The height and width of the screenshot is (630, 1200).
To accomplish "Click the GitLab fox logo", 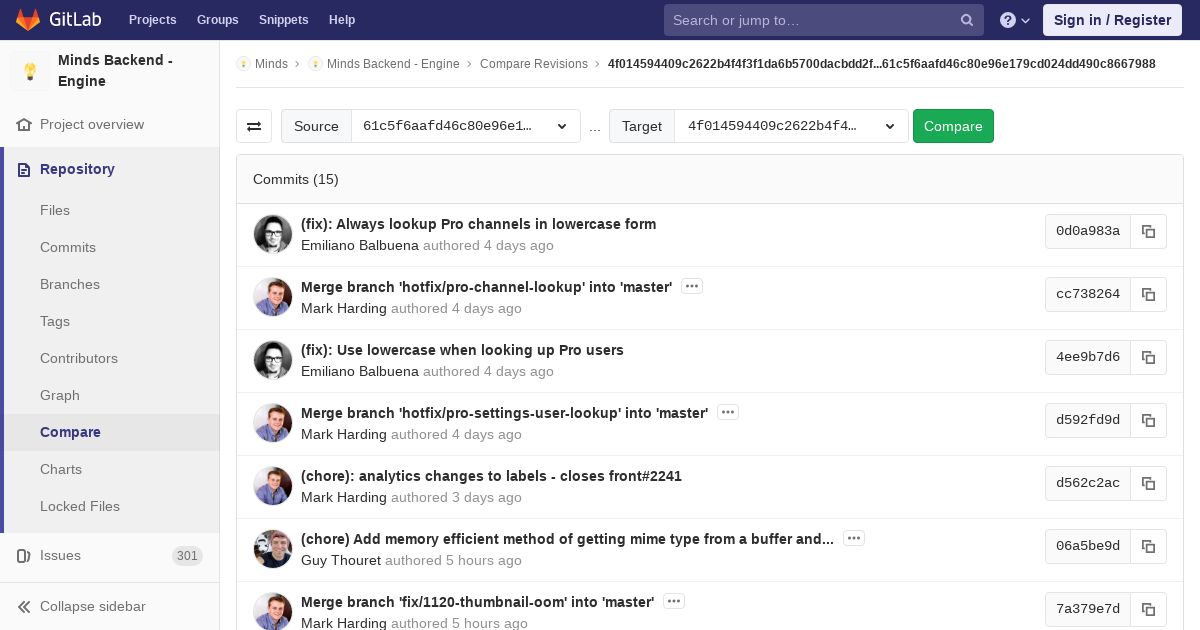I will 28,20.
